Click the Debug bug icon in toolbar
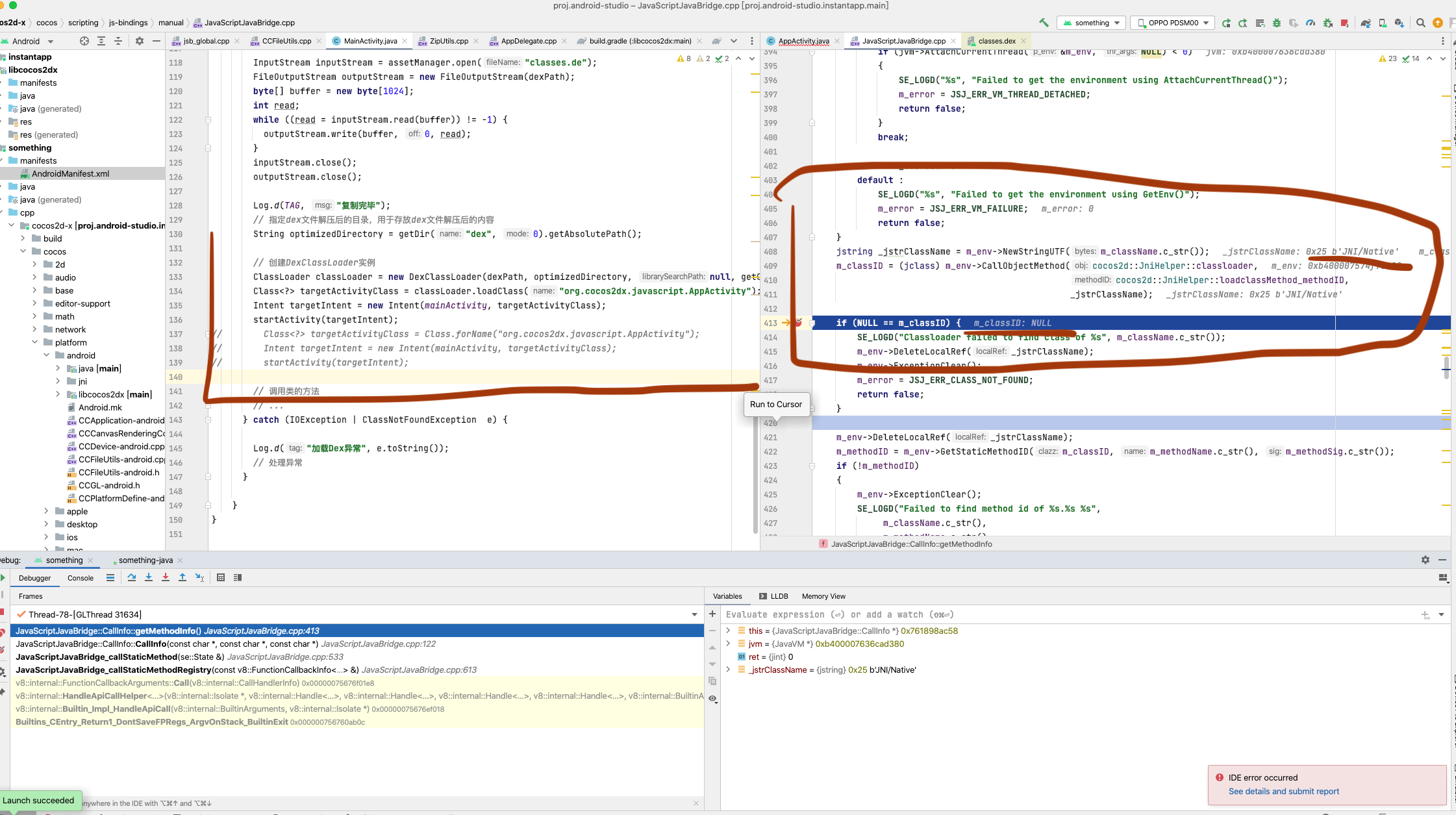 coord(1276,23)
